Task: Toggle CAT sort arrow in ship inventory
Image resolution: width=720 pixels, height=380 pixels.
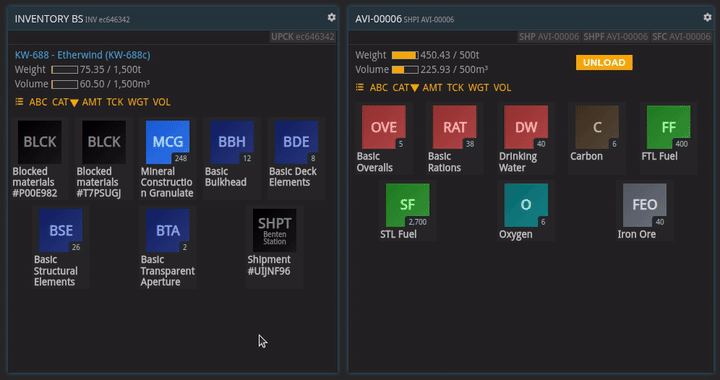Action: (x=415, y=88)
